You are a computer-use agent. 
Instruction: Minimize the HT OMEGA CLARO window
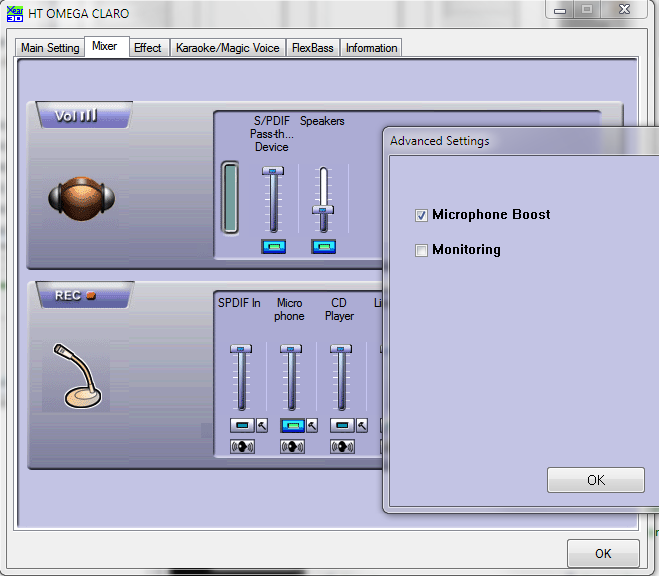560,10
